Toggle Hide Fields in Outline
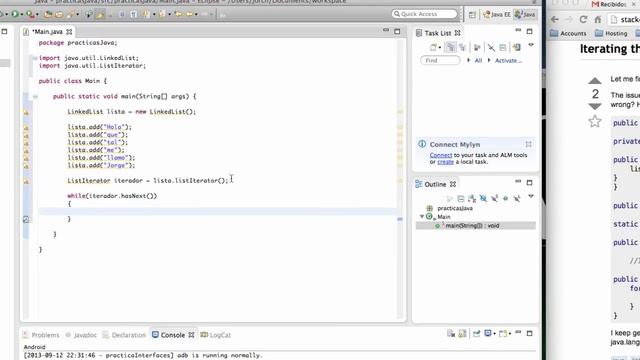The width and height of the screenshot is (640, 360). pos(483,199)
